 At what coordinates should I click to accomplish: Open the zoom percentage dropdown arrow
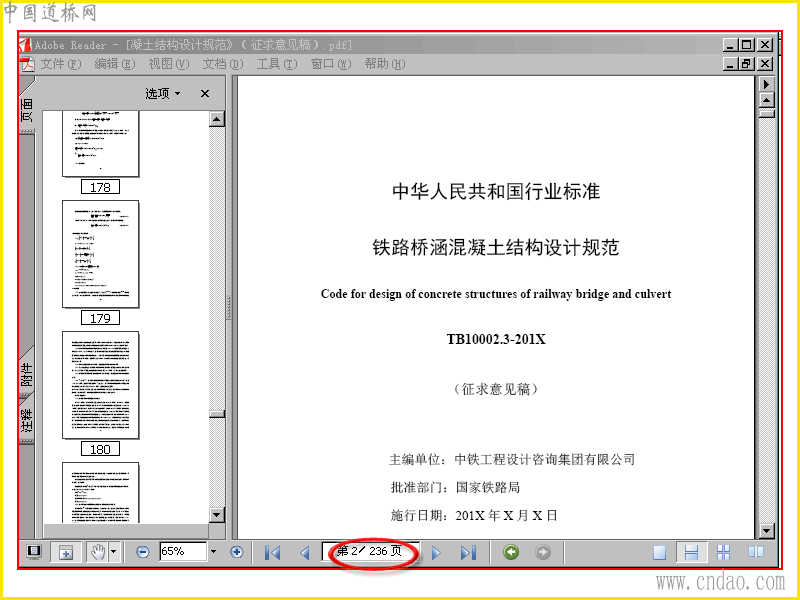[x=213, y=552]
